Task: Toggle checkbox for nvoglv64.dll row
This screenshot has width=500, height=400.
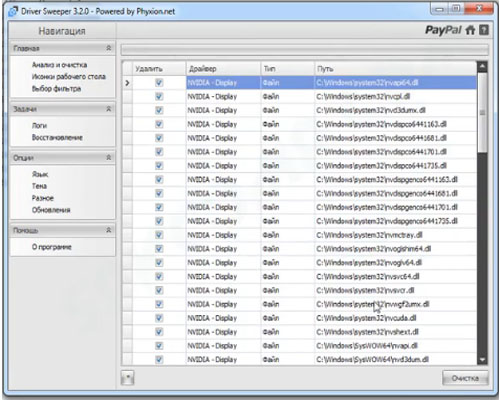Action: (x=159, y=263)
